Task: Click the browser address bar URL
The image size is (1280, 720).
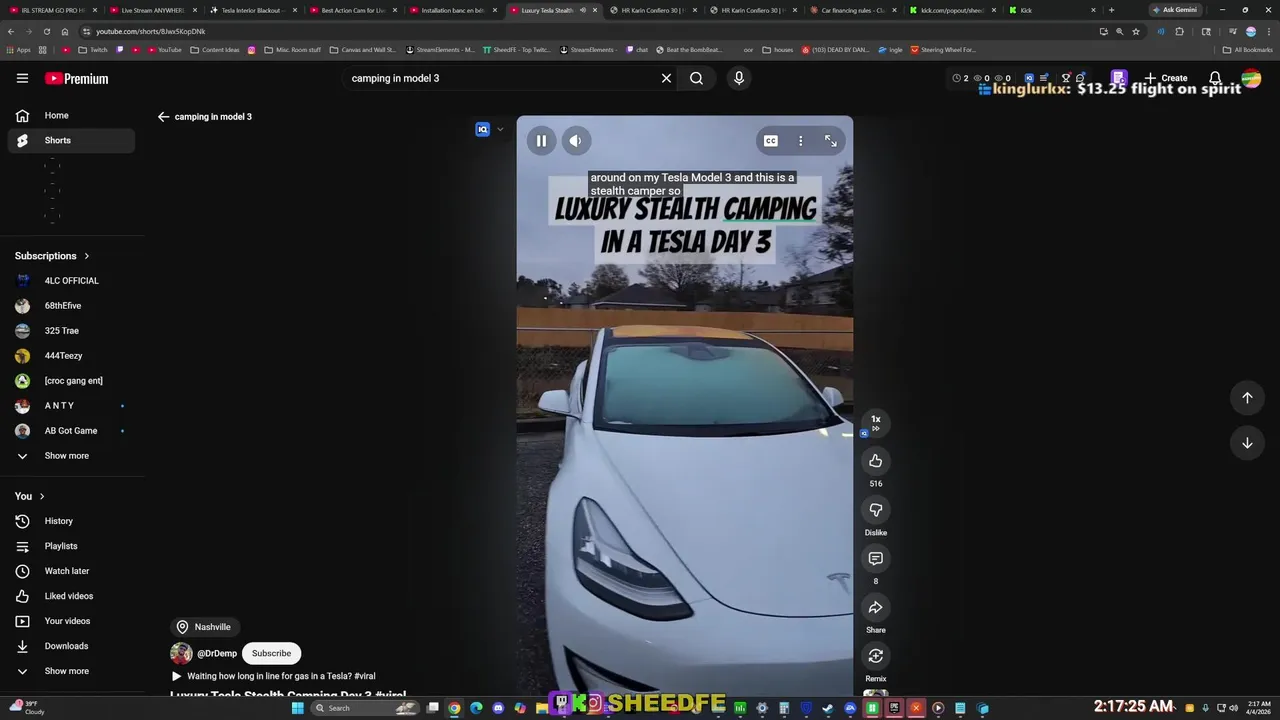Action: [150, 31]
